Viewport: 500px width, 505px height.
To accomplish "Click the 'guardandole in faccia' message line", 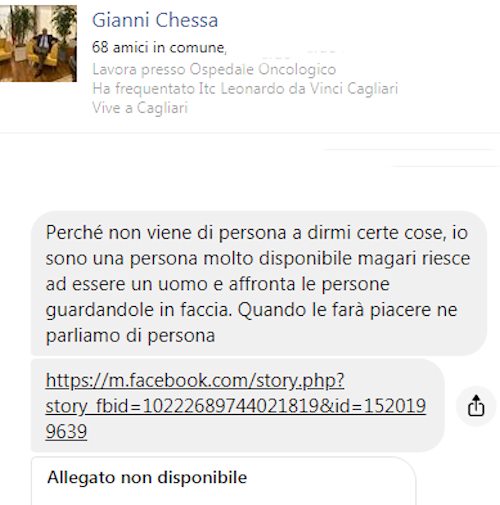I will [251, 310].
